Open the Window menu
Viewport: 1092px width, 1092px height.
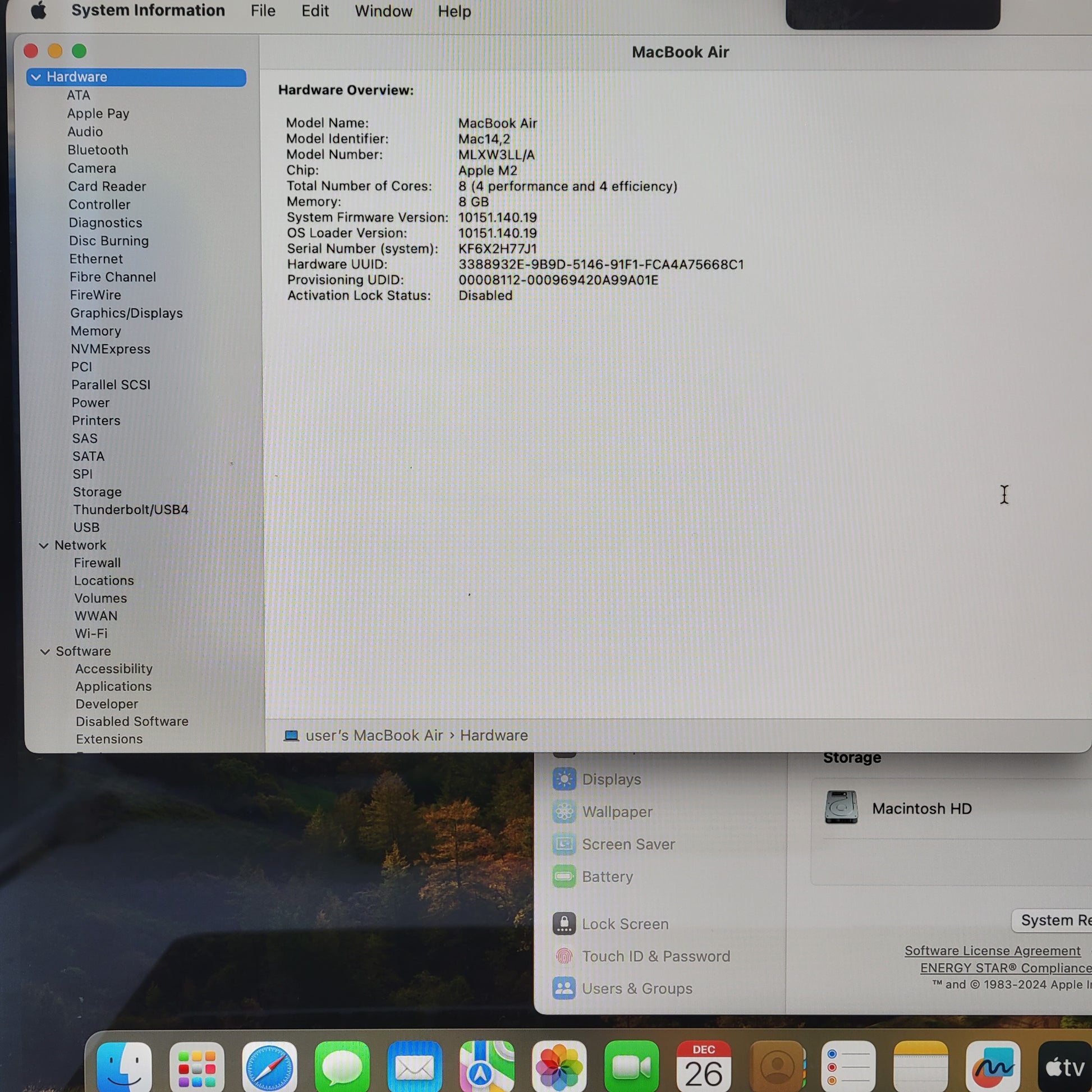(x=383, y=11)
